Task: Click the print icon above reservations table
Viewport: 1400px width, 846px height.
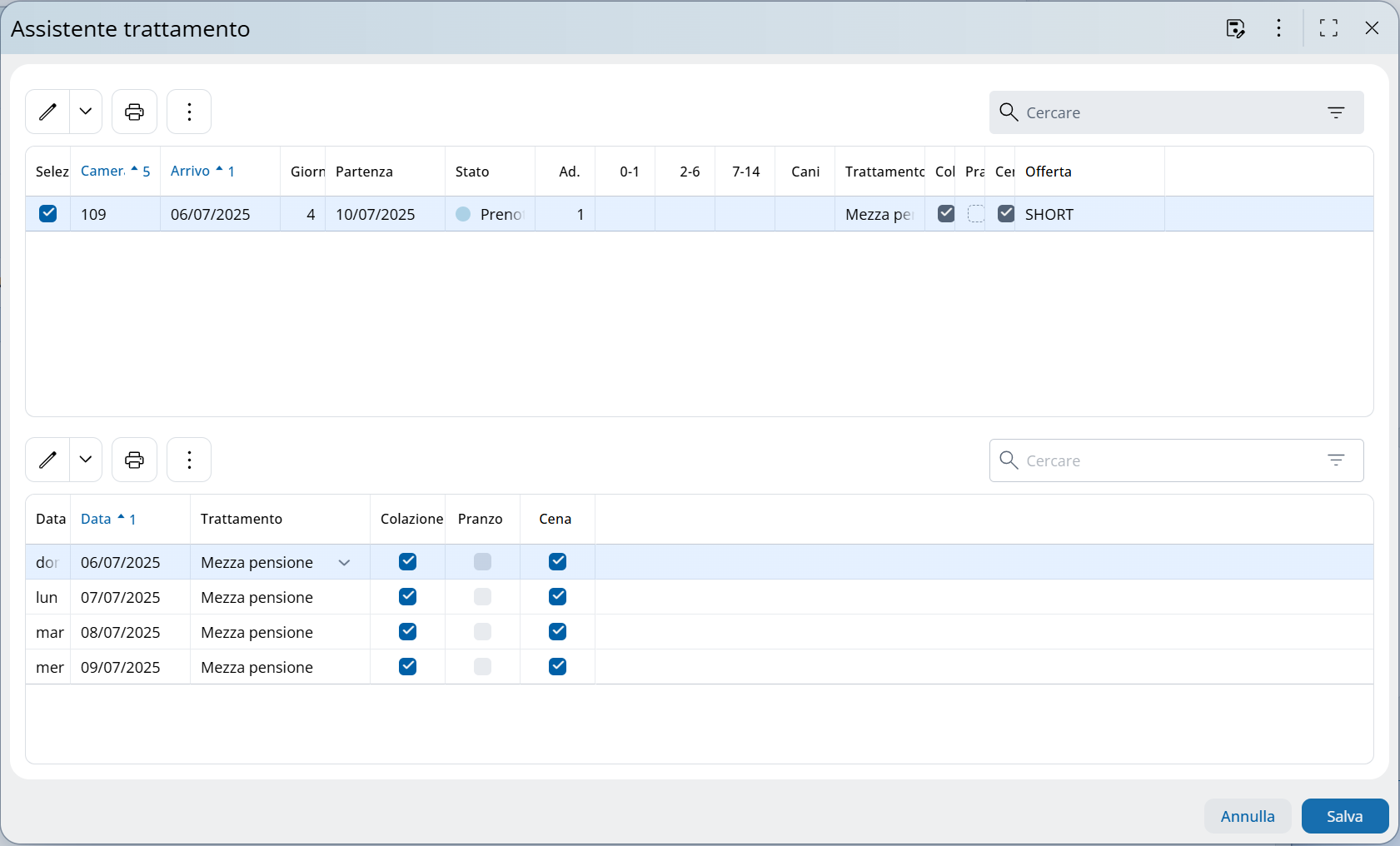Action: pyautogui.click(x=134, y=112)
